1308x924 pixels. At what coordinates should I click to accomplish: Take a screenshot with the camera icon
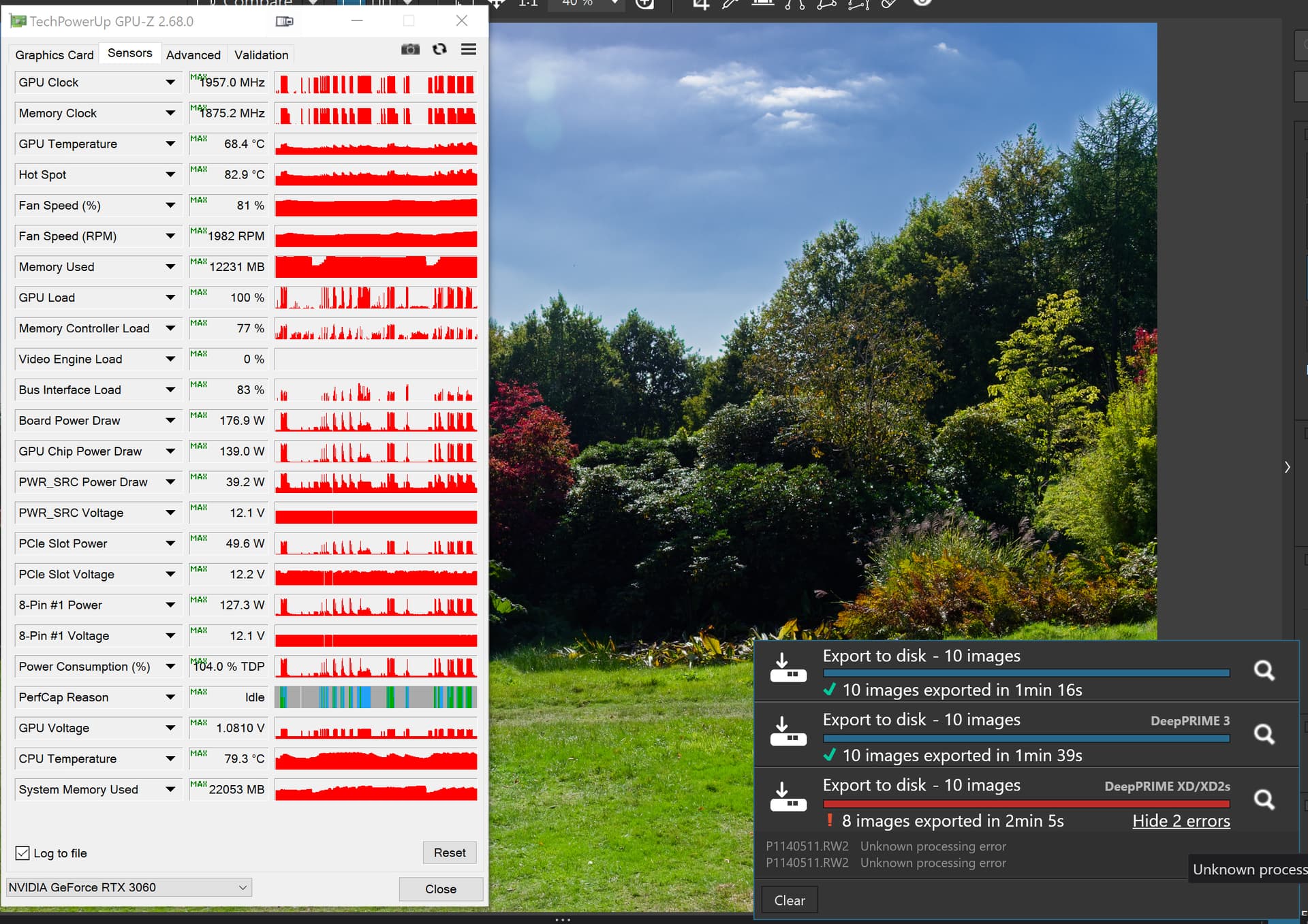[x=410, y=49]
